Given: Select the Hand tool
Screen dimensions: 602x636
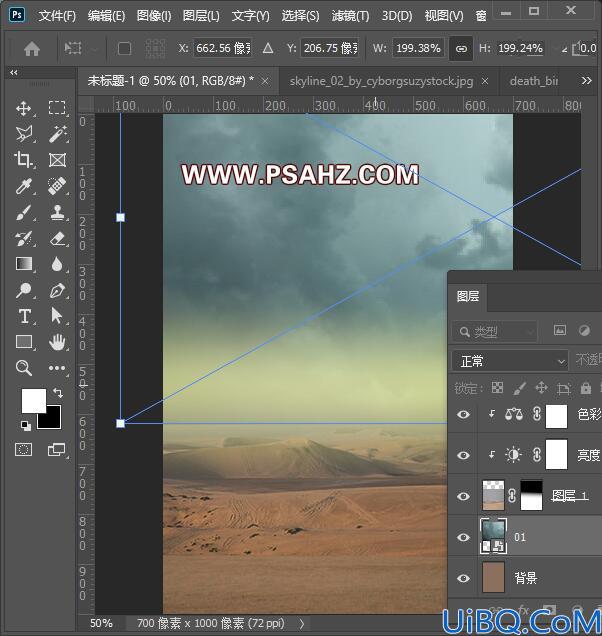Looking at the screenshot, I should [57, 342].
